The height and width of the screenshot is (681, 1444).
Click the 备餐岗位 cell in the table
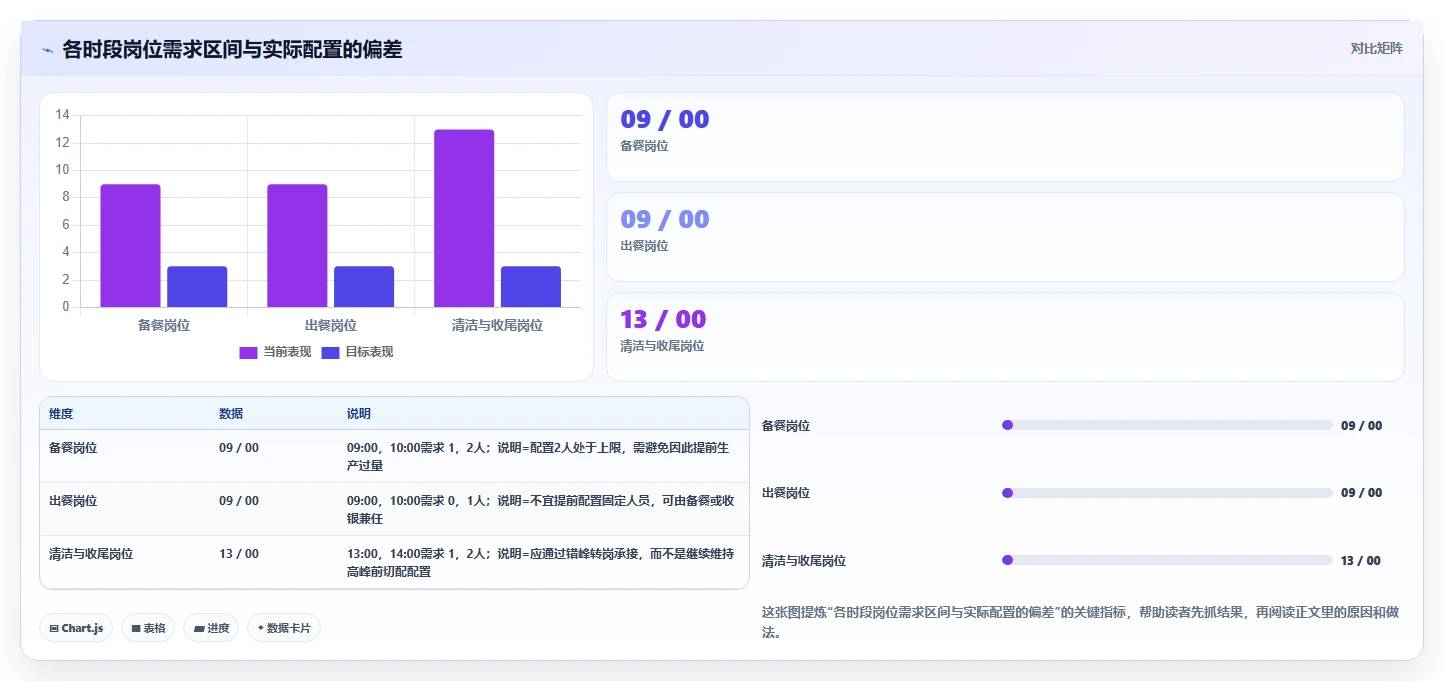click(x=73, y=448)
